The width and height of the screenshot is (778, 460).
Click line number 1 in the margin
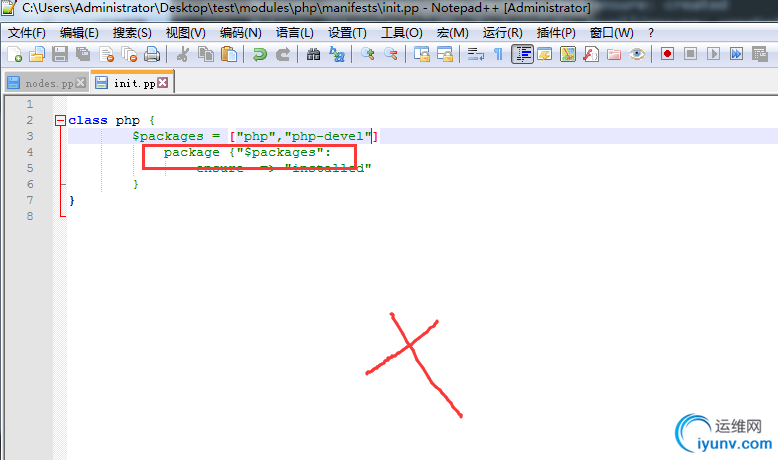(30, 104)
